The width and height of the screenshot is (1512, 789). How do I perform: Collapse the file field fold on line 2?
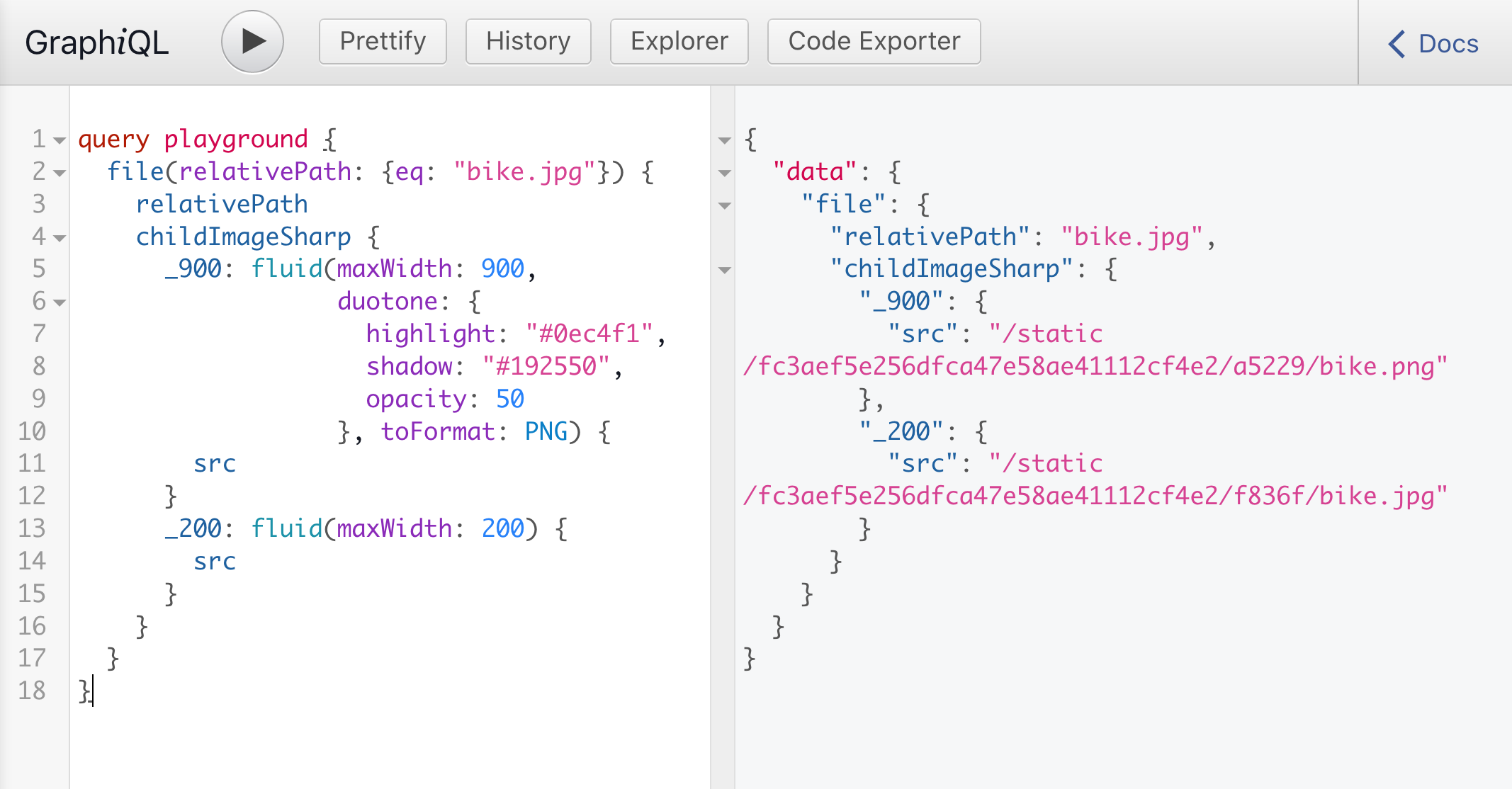pos(60,173)
